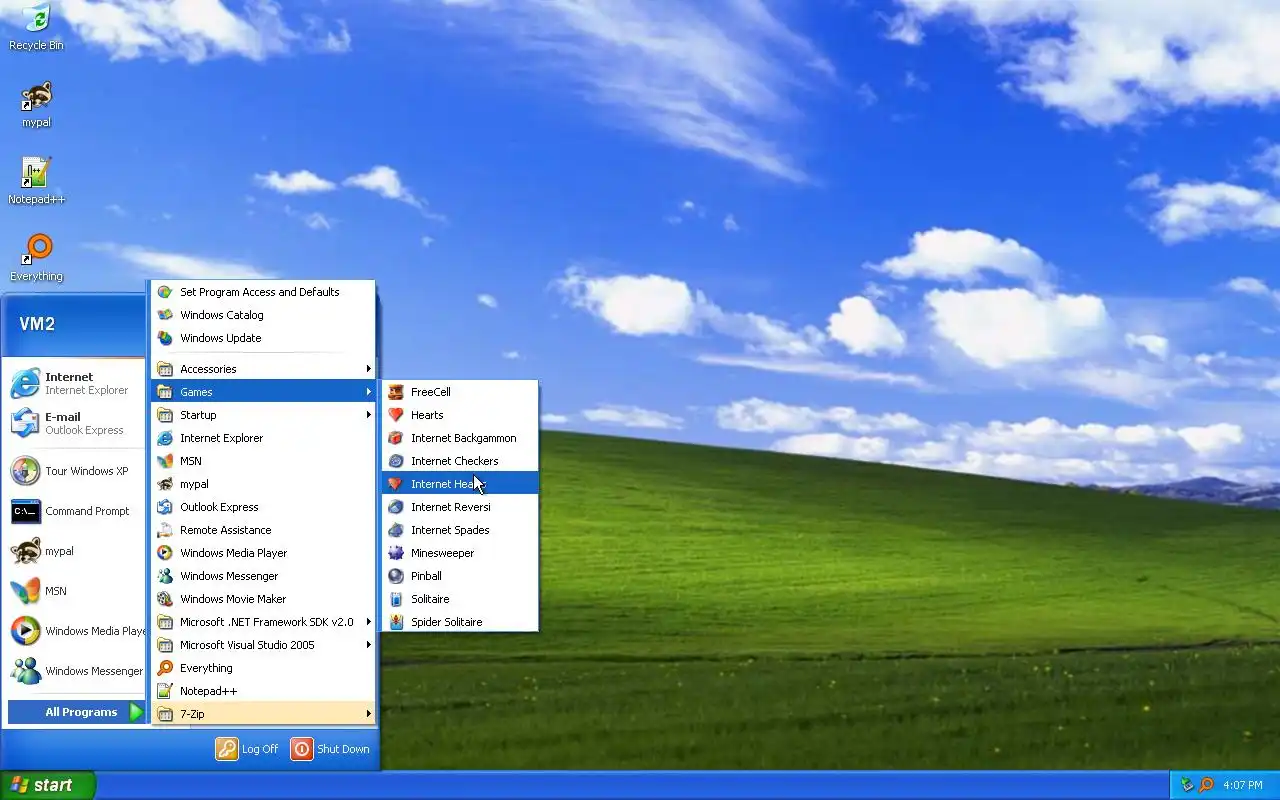Open Internet Spades icon
Screen dimensions: 1280x800
[396, 530]
